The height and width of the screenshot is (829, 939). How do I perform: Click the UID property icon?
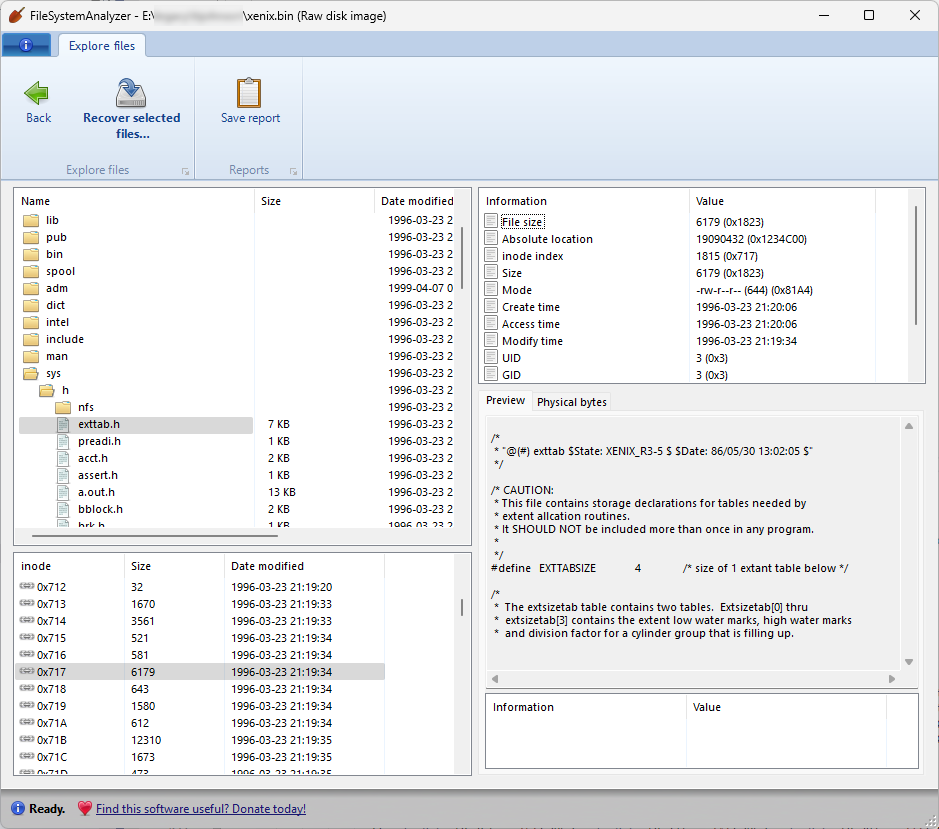click(491, 358)
